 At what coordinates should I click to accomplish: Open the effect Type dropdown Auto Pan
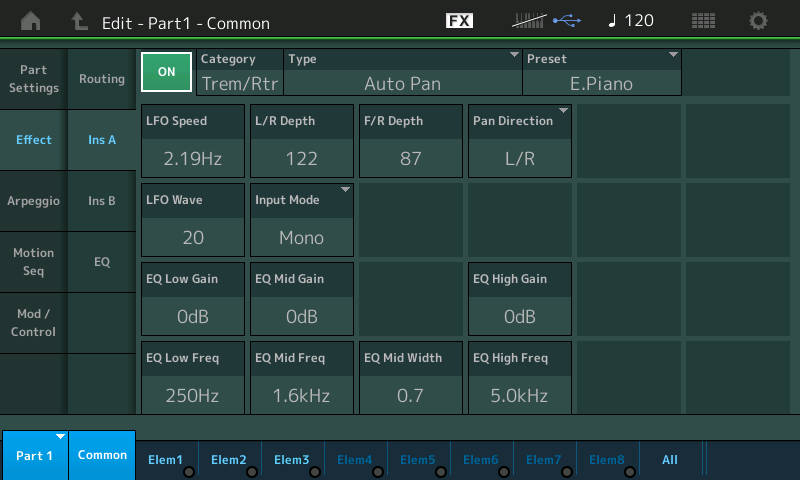[403, 72]
